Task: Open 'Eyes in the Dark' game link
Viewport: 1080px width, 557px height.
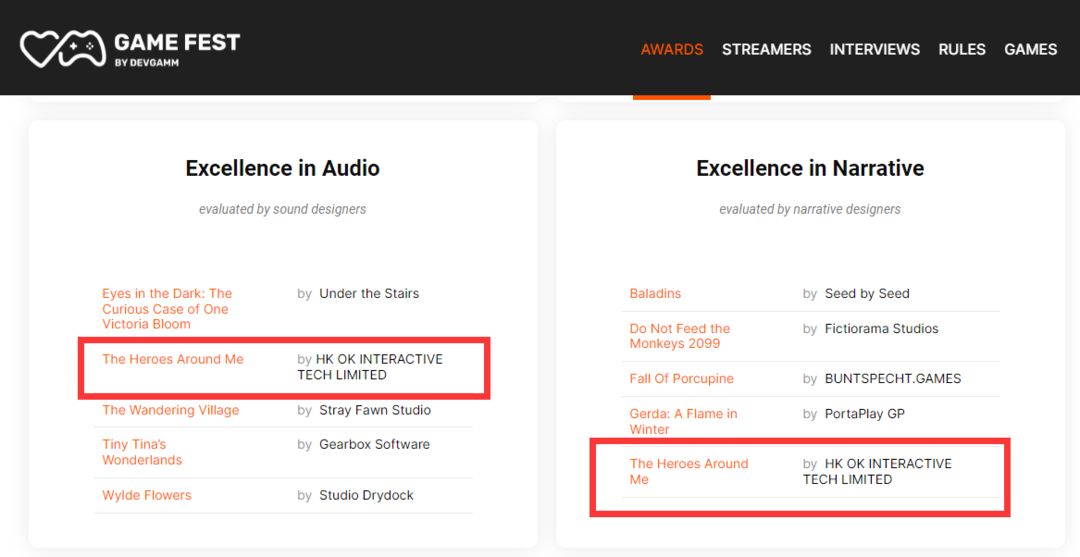Action: tap(167, 308)
